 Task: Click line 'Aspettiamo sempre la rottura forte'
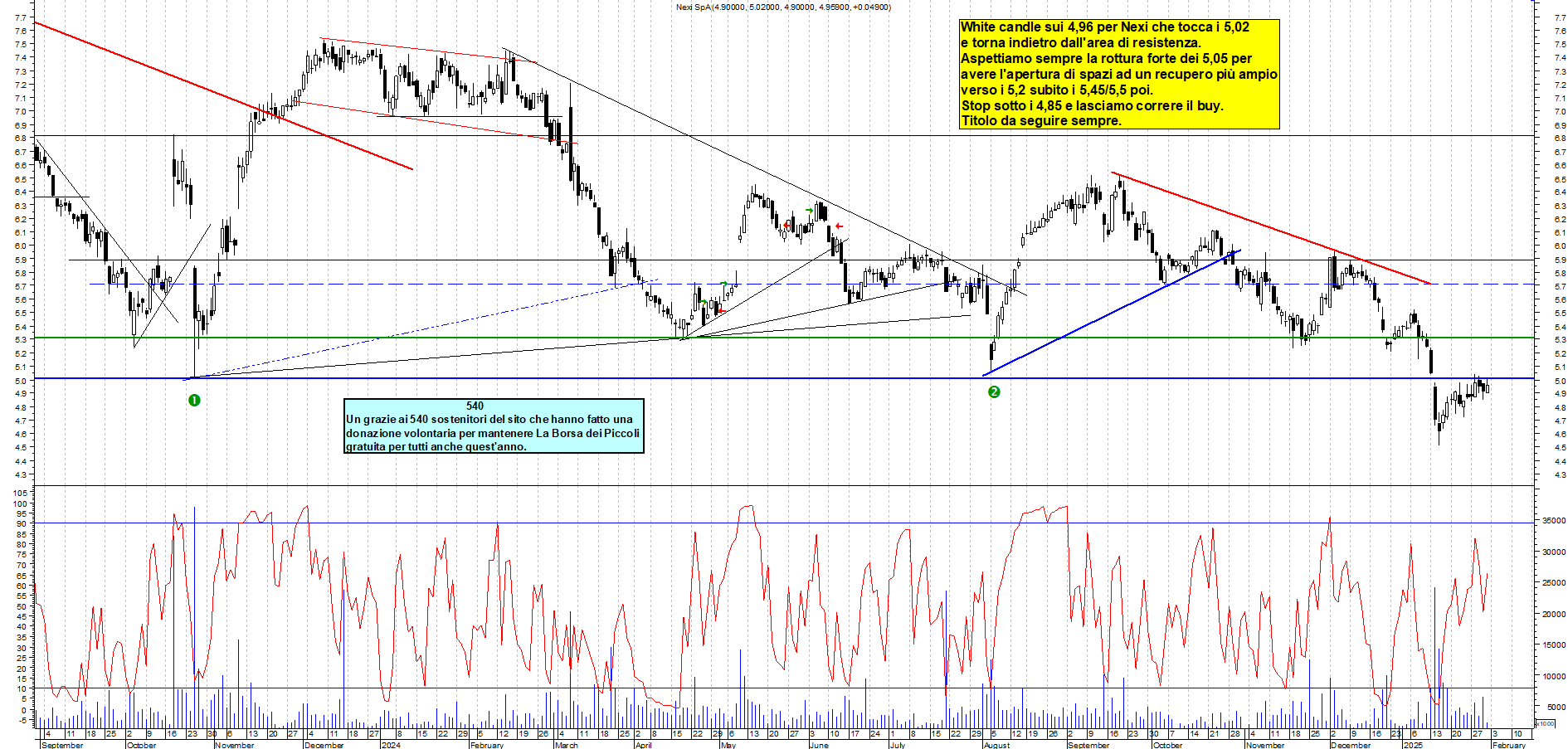click(1106, 59)
